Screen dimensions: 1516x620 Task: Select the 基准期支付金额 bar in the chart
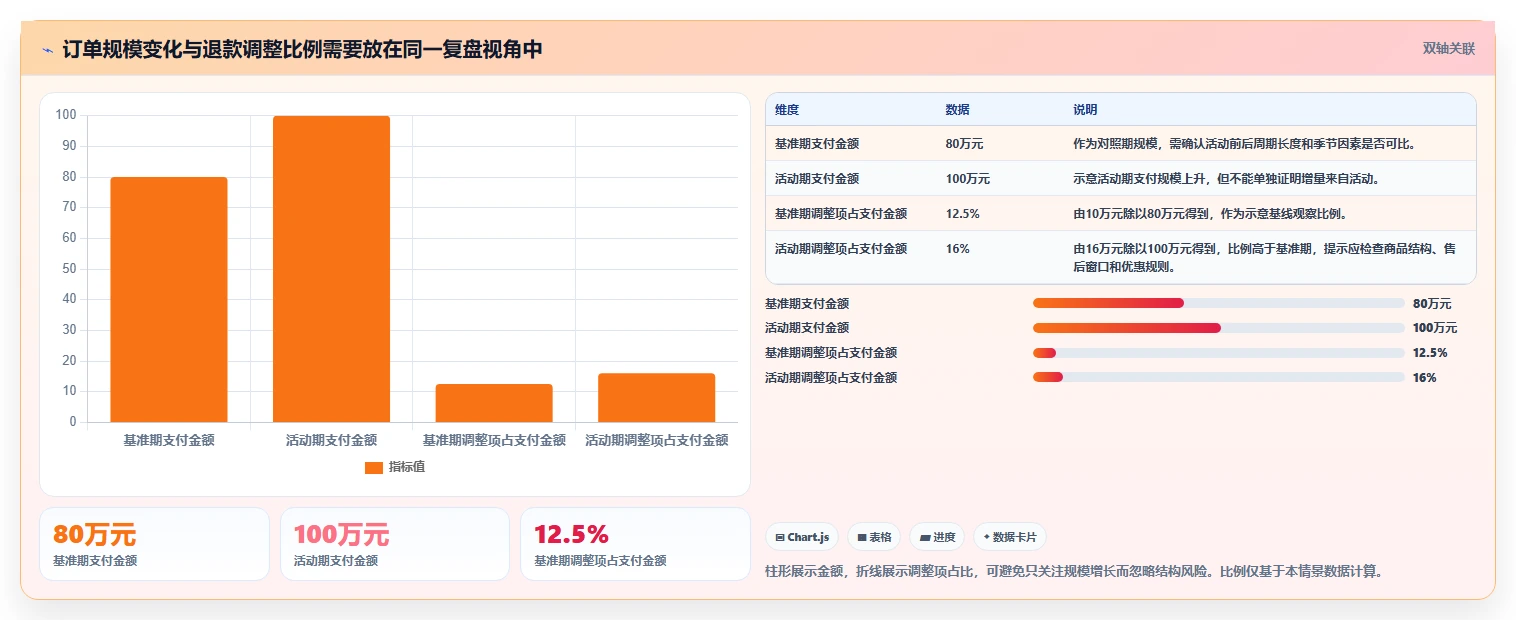click(169, 300)
